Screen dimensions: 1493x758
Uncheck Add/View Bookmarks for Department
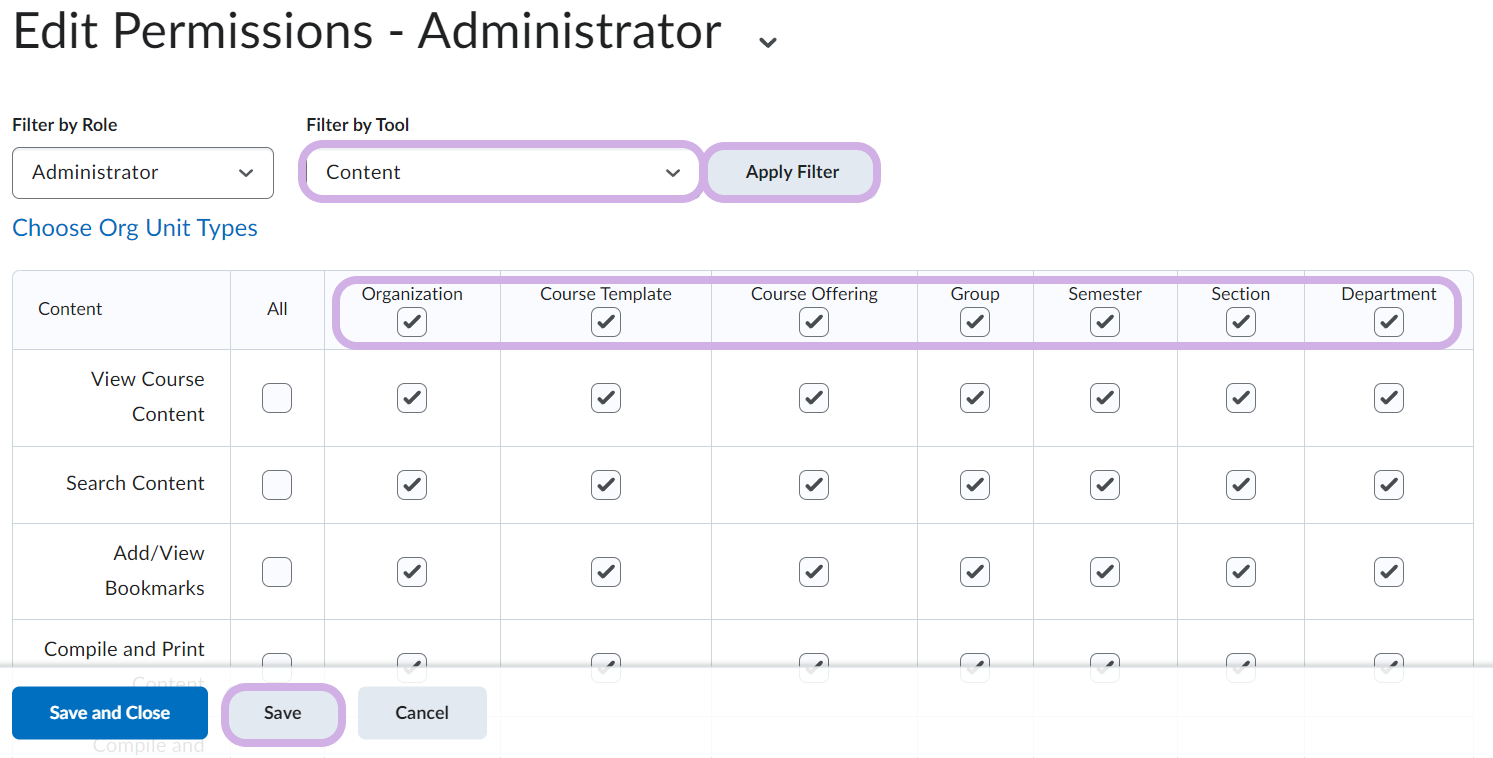pyautogui.click(x=1388, y=572)
